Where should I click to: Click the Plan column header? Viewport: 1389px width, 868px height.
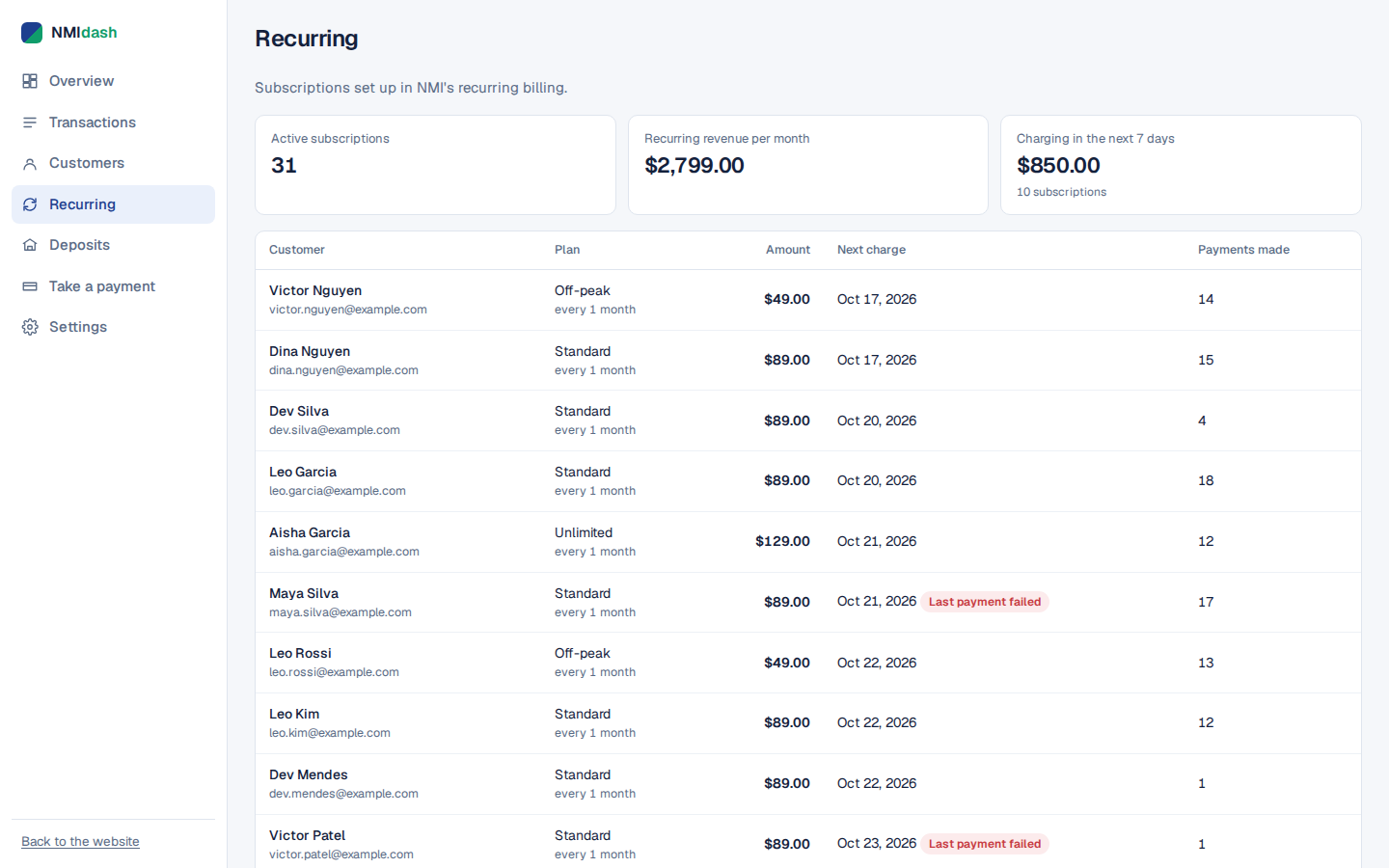point(567,250)
